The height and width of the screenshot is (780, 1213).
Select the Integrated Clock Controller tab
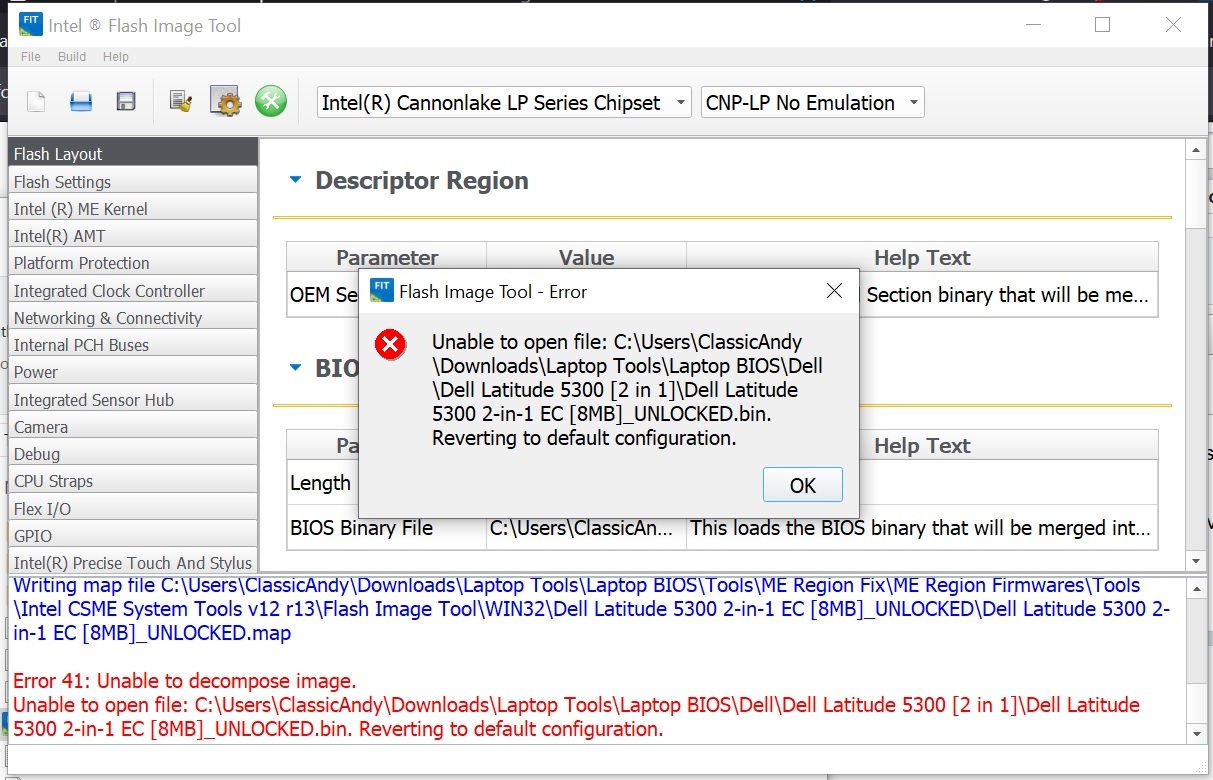tap(133, 291)
